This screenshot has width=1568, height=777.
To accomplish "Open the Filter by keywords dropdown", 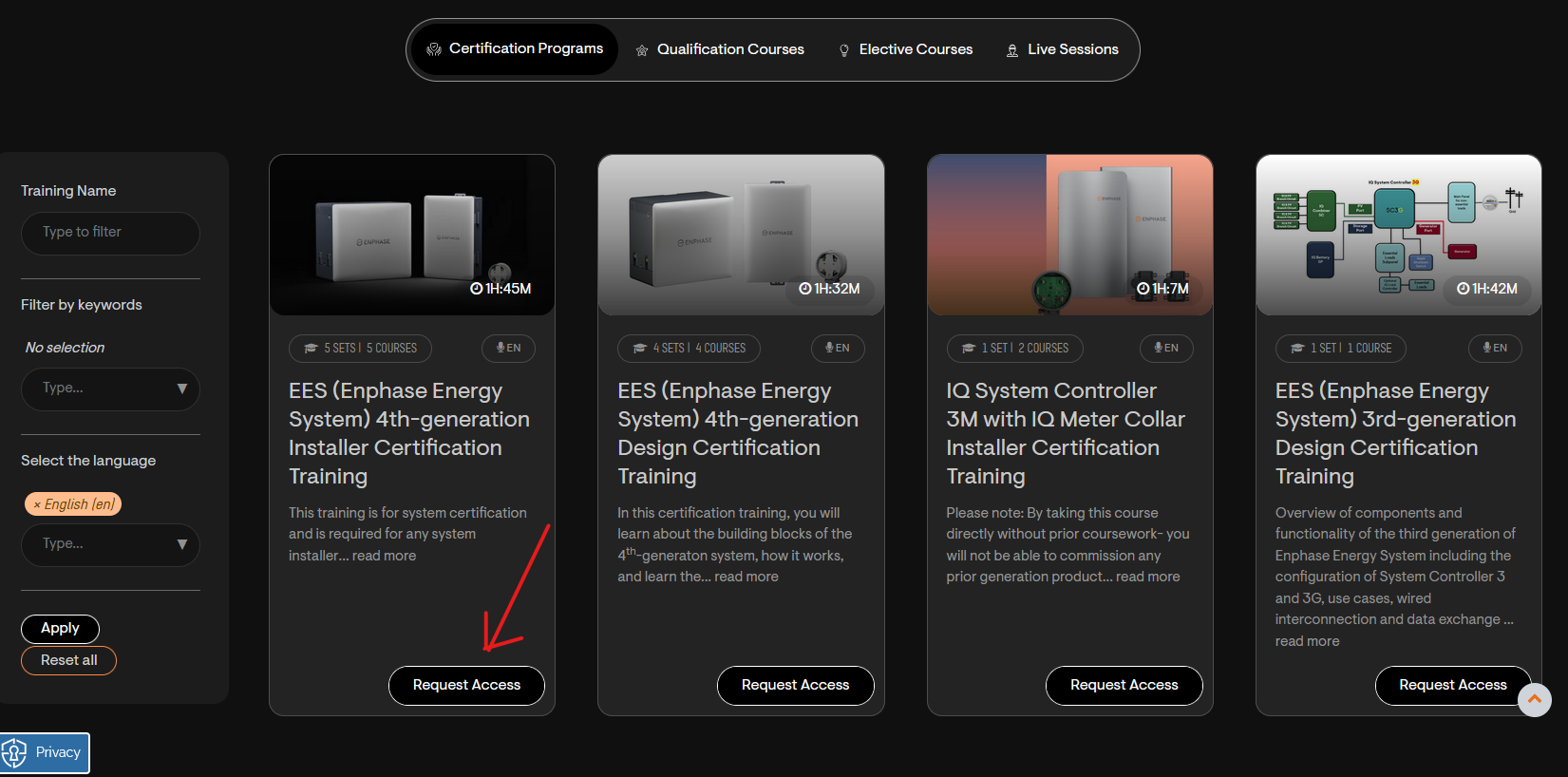I will (110, 388).
